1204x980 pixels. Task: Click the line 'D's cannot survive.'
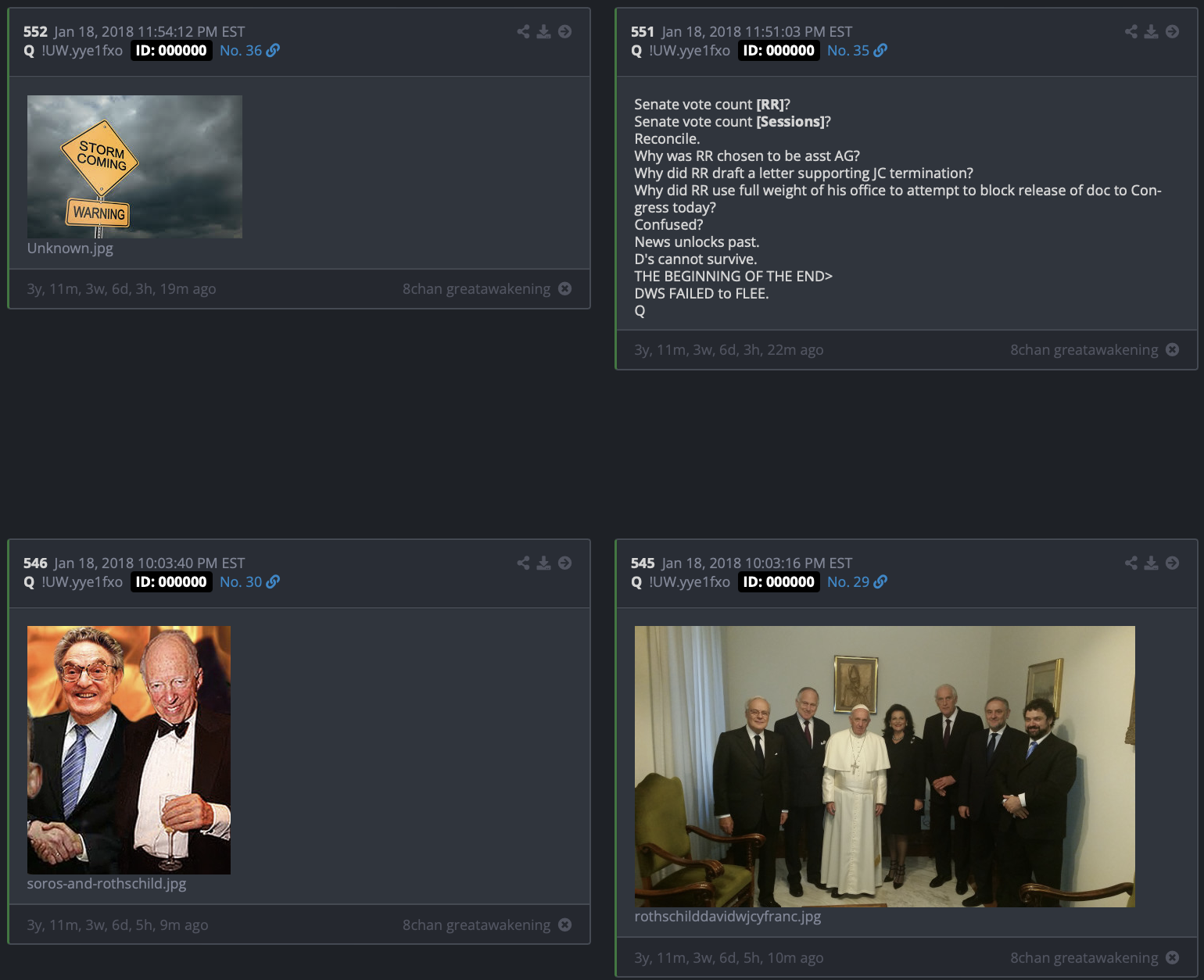click(x=696, y=259)
